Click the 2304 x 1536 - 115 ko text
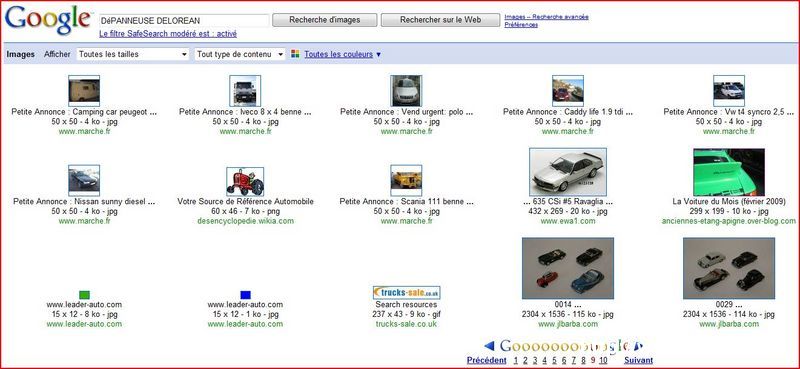The width and height of the screenshot is (800, 369). (568, 314)
